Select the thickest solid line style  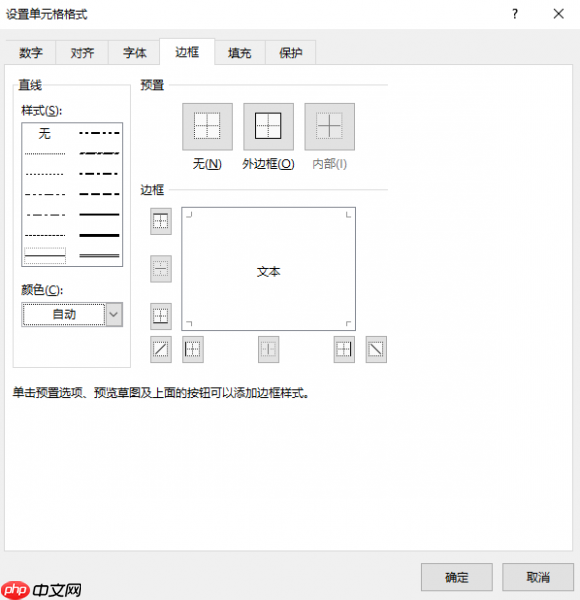(x=99, y=235)
